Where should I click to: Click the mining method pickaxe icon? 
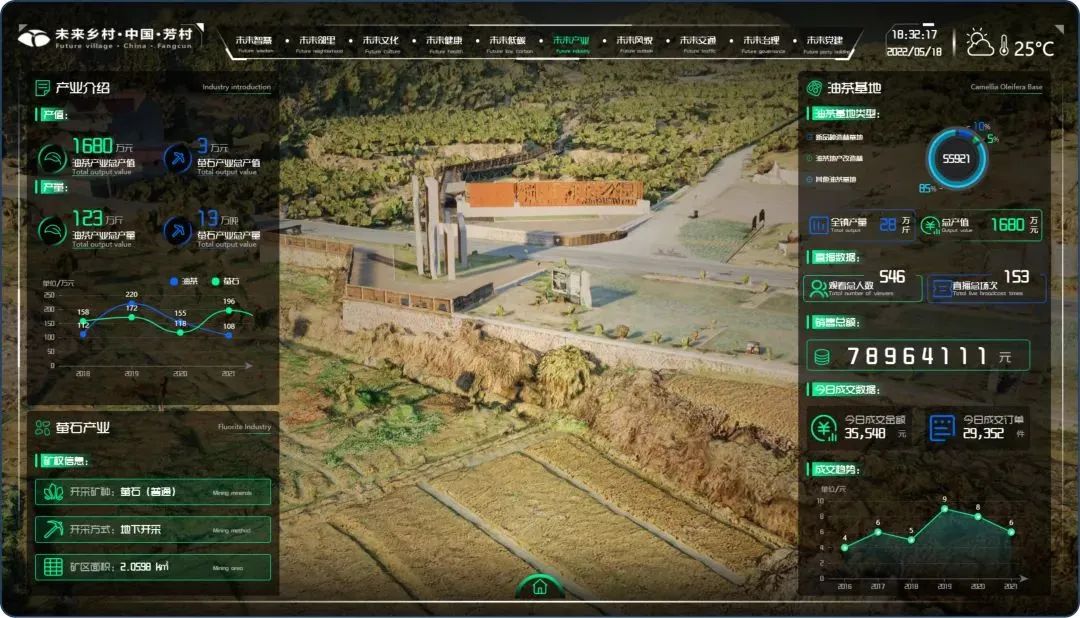tap(53, 529)
